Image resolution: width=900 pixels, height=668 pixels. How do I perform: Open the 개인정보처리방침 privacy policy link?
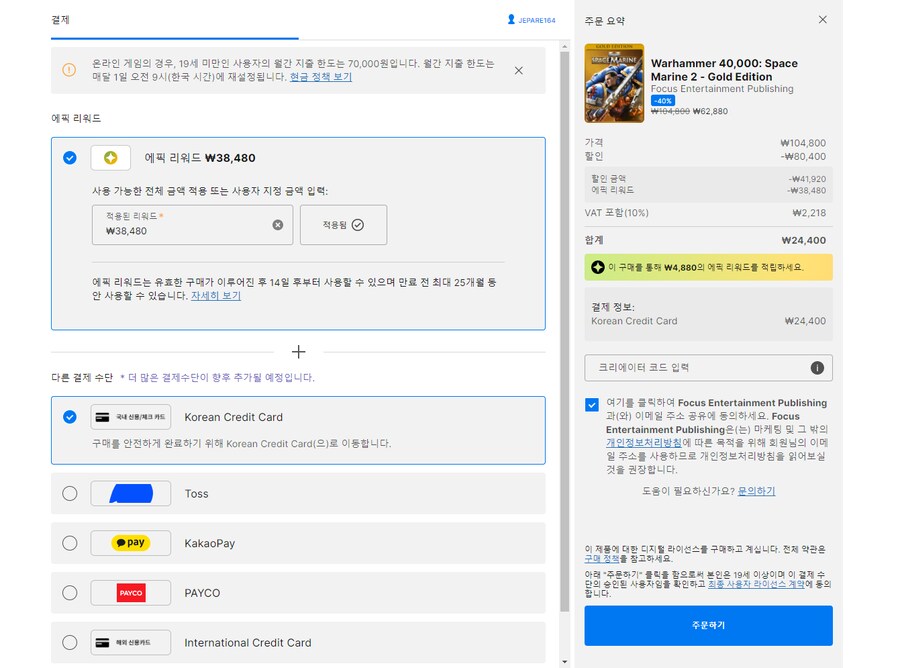pos(644,442)
